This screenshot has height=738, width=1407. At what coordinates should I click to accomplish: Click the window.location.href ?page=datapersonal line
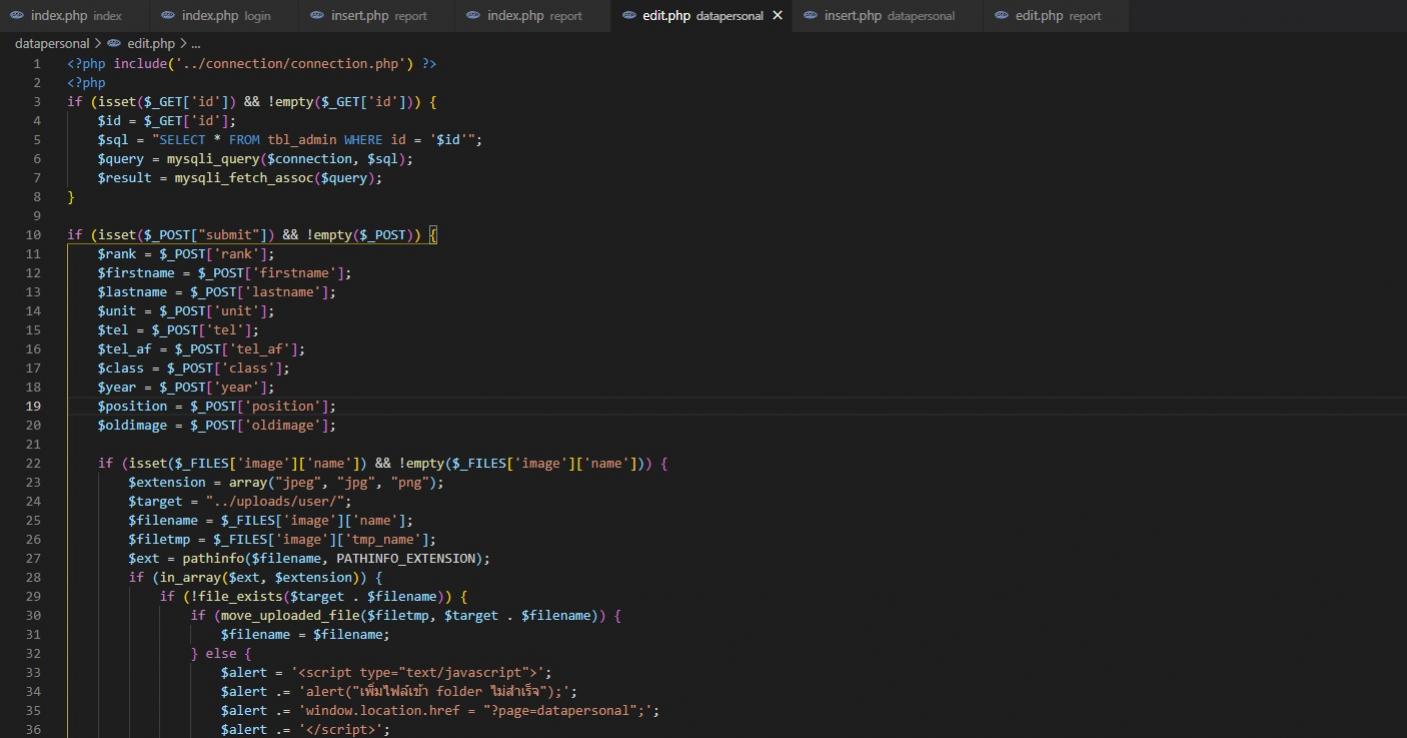(x=440, y=710)
